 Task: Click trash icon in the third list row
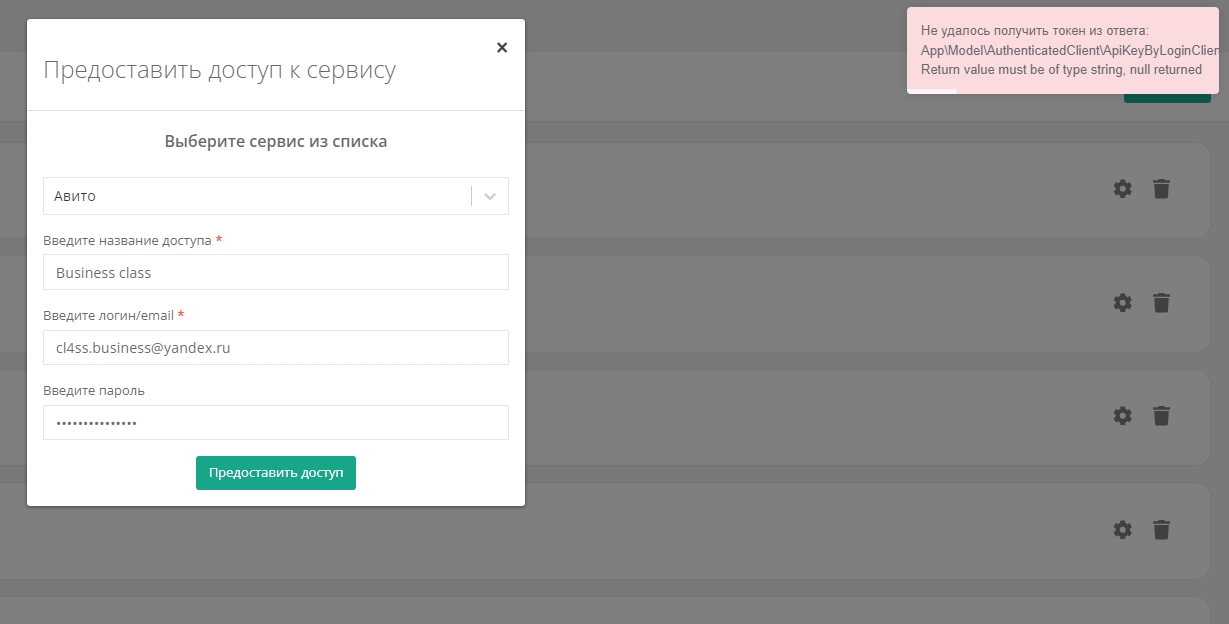coord(1161,415)
